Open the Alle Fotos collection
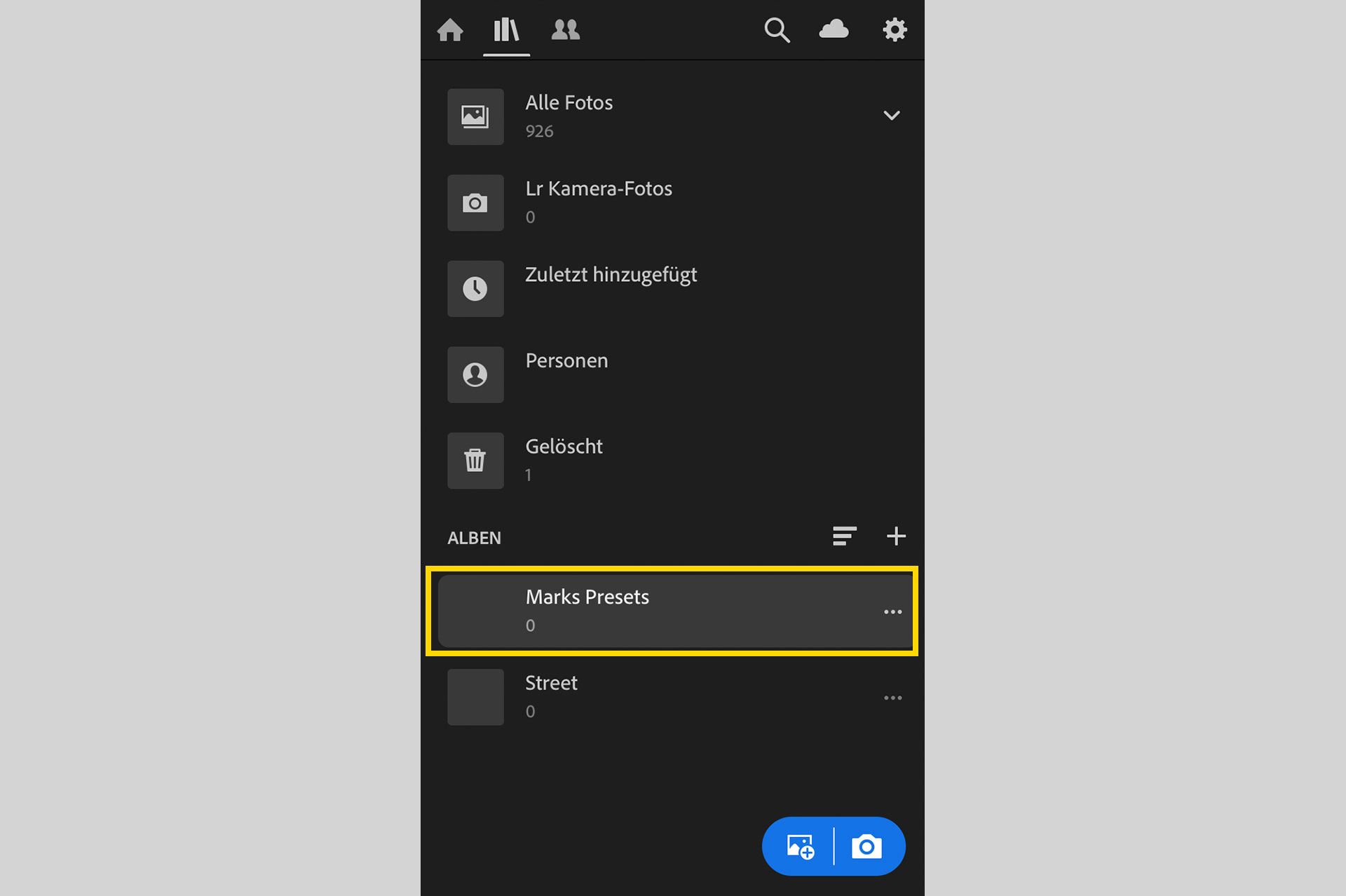 click(672, 116)
